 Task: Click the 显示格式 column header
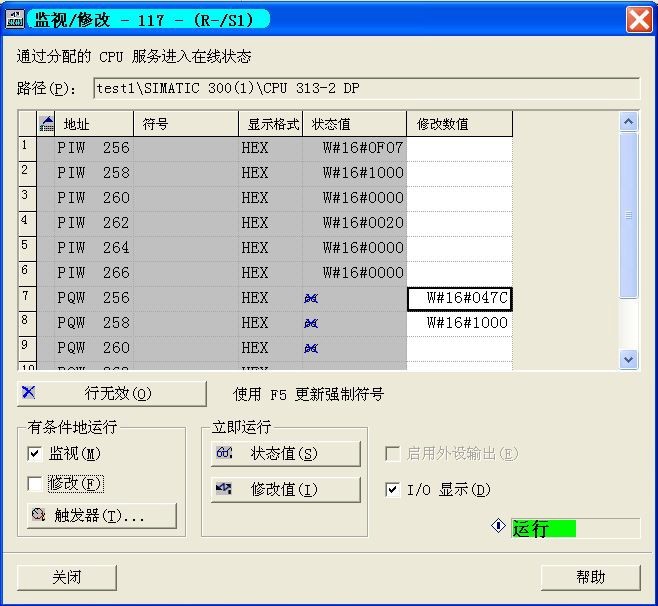point(270,124)
